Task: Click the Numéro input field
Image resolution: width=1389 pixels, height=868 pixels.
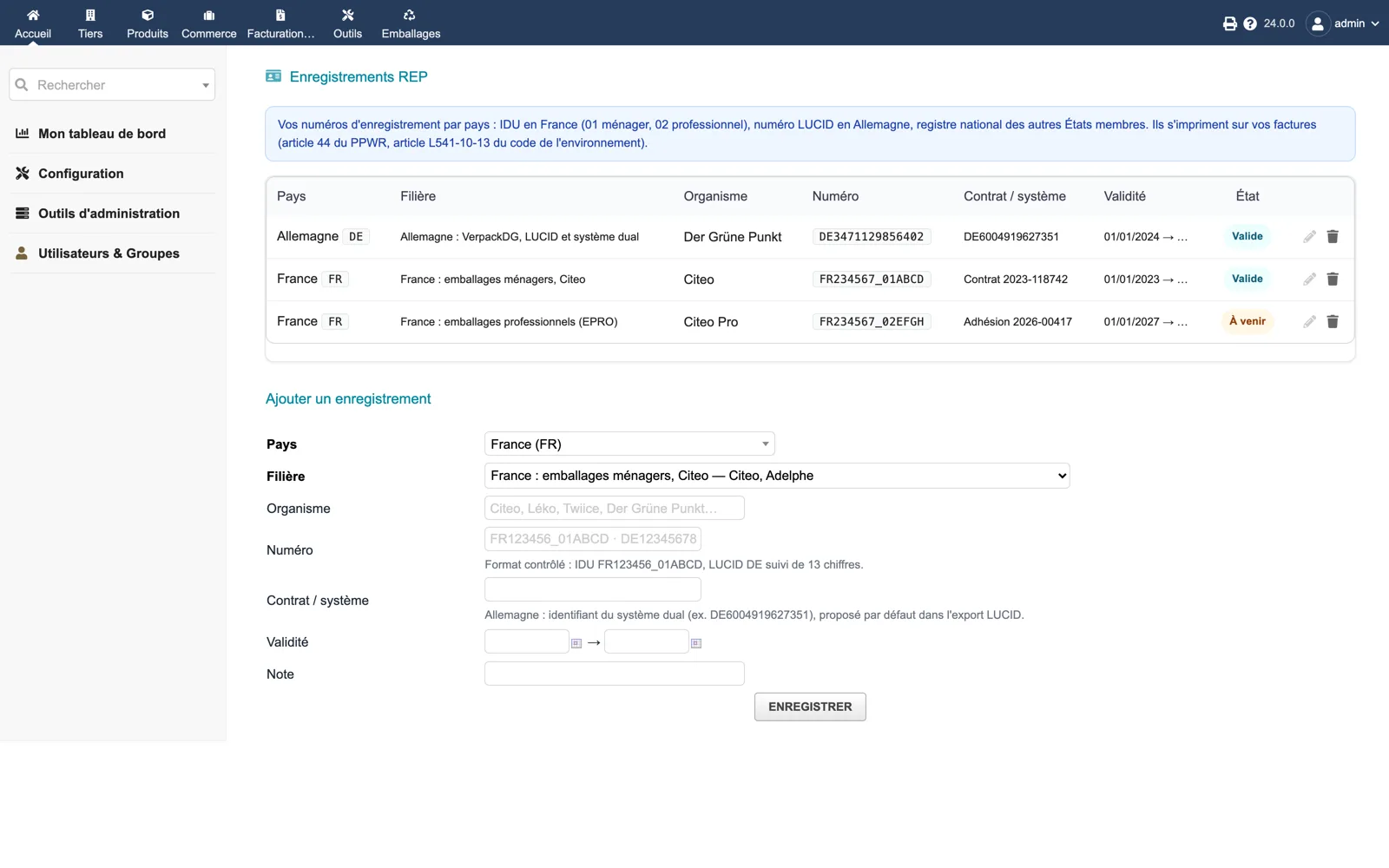Action: coord(593,539)
